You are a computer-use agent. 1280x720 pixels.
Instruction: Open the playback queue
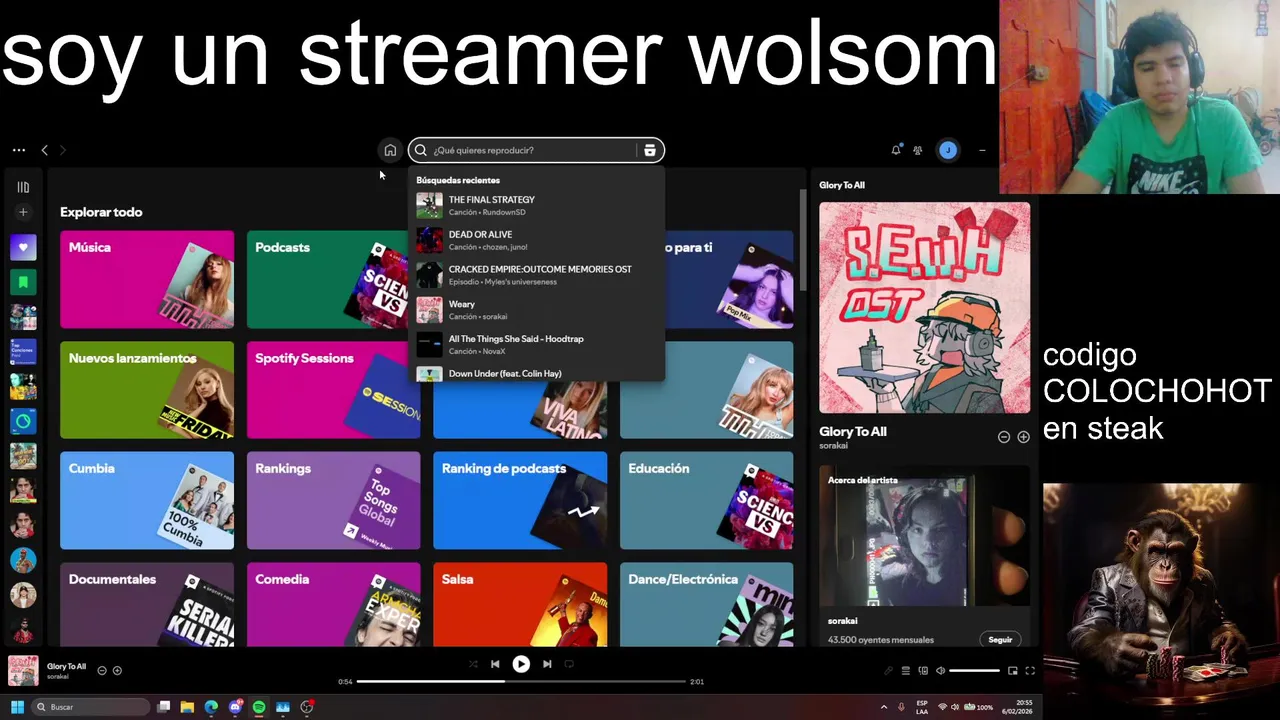(906, 671)
